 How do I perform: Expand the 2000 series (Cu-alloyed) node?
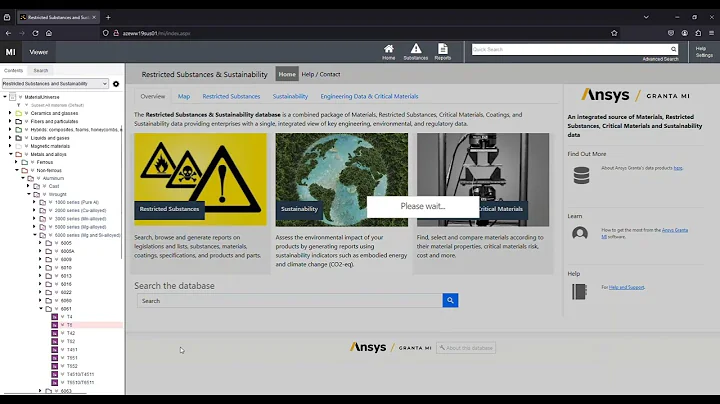pyautogui.click(x=34, y=210)
